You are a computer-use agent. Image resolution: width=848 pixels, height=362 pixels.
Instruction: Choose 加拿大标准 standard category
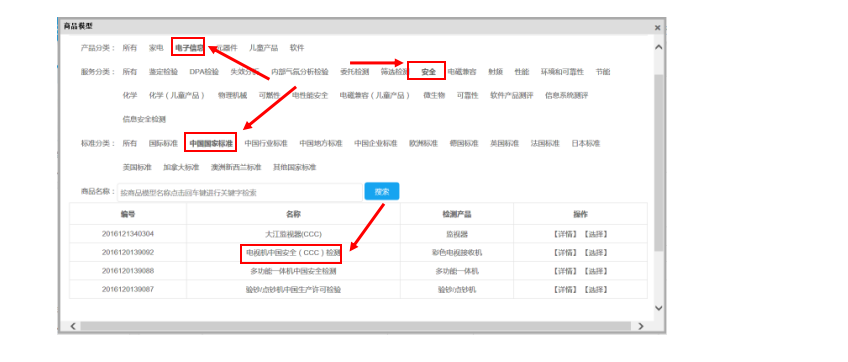click(x=181, y=167)
